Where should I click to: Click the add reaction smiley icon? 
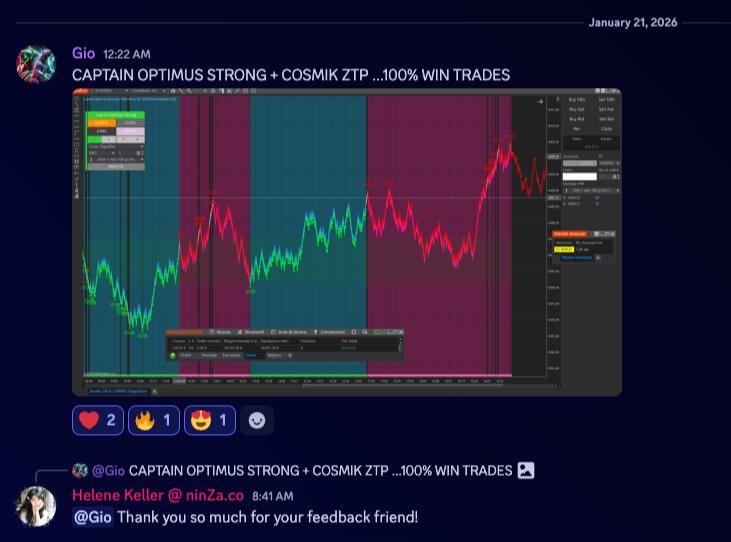pyautogui.click(x=257, y=421)
